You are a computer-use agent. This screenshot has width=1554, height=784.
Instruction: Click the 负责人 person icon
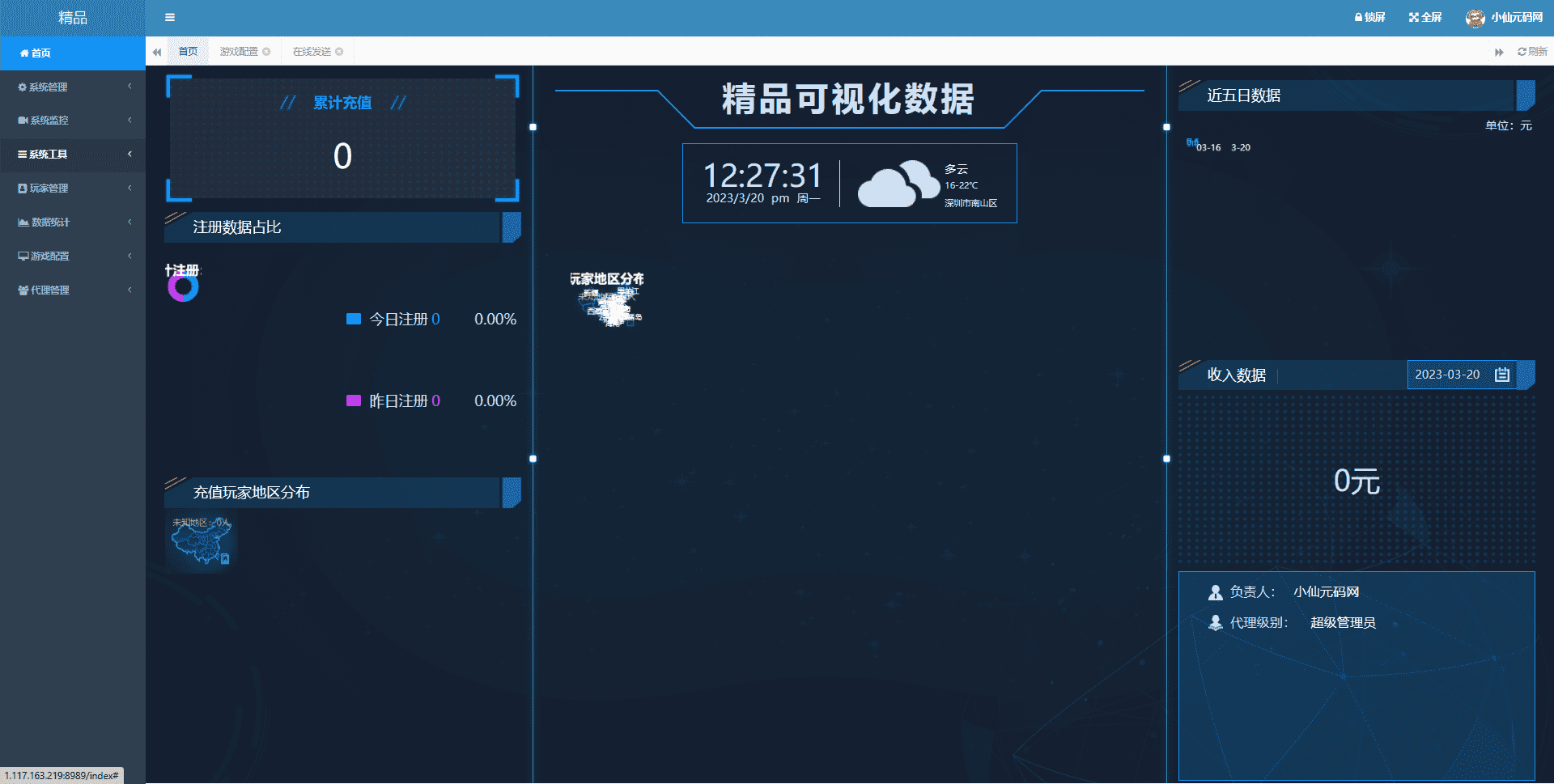point(1215,592)
